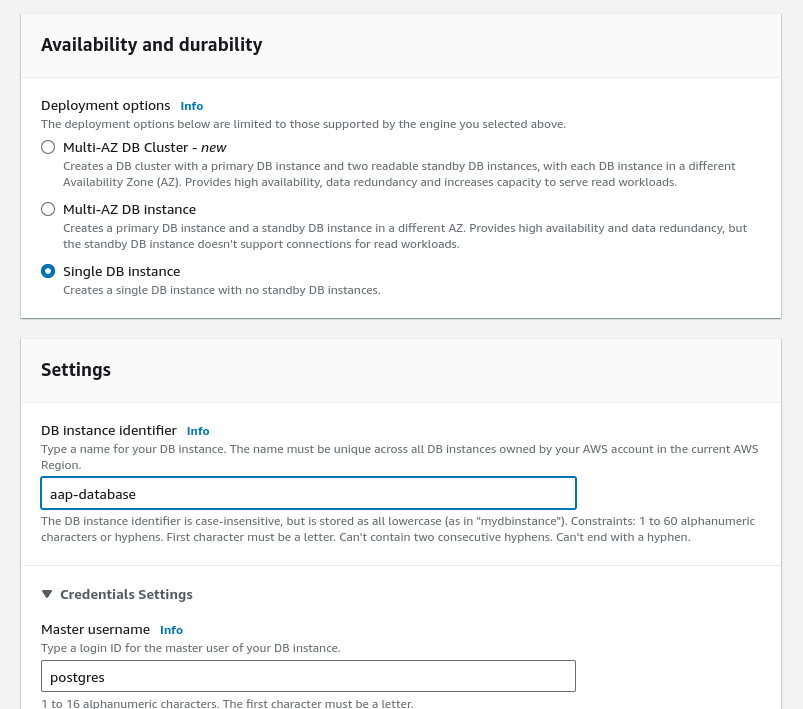Click the Credentials Settings header text
Image resolution: width=803 pixels, height=709 pixels.
pos(126,594)
